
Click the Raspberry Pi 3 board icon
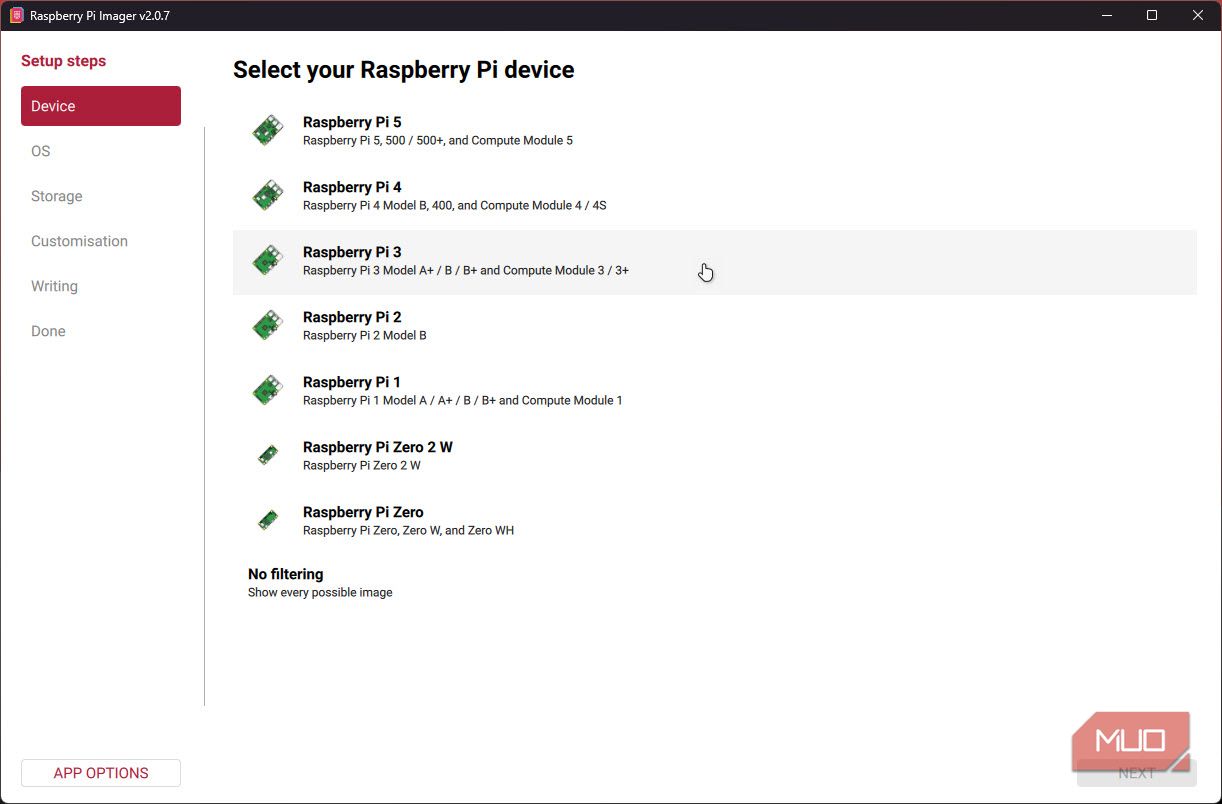(267, 261)
